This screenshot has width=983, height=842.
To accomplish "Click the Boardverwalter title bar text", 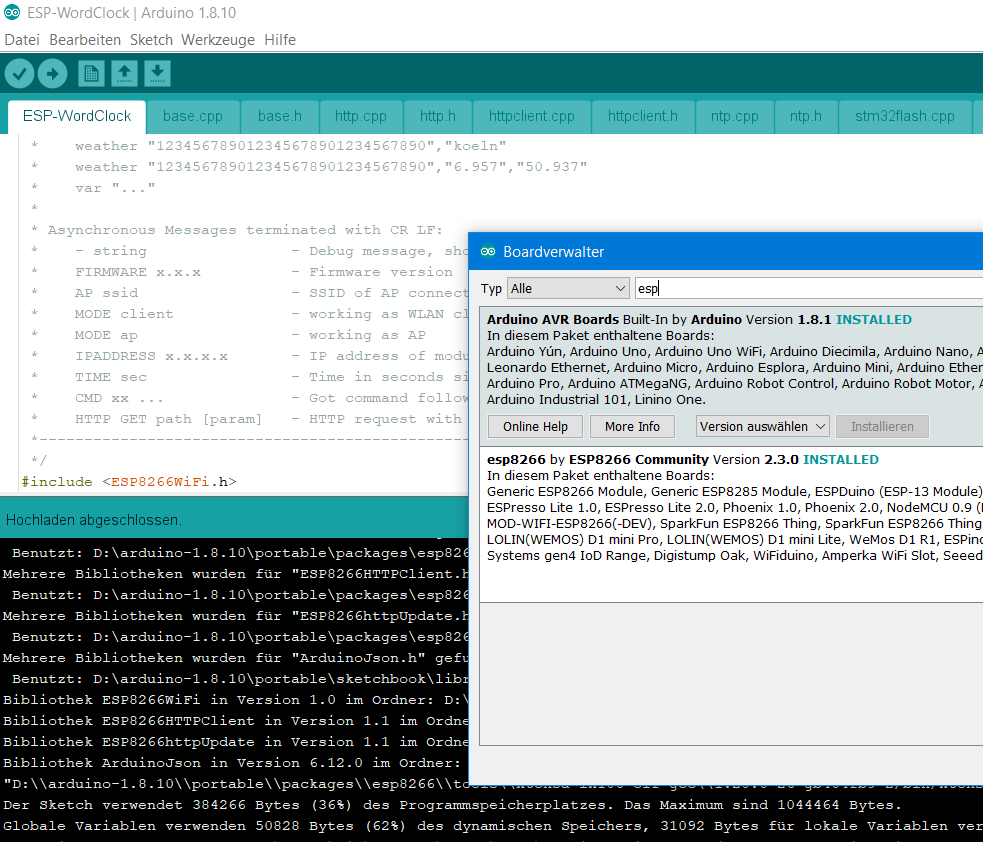I will click(x=554, y=251).
